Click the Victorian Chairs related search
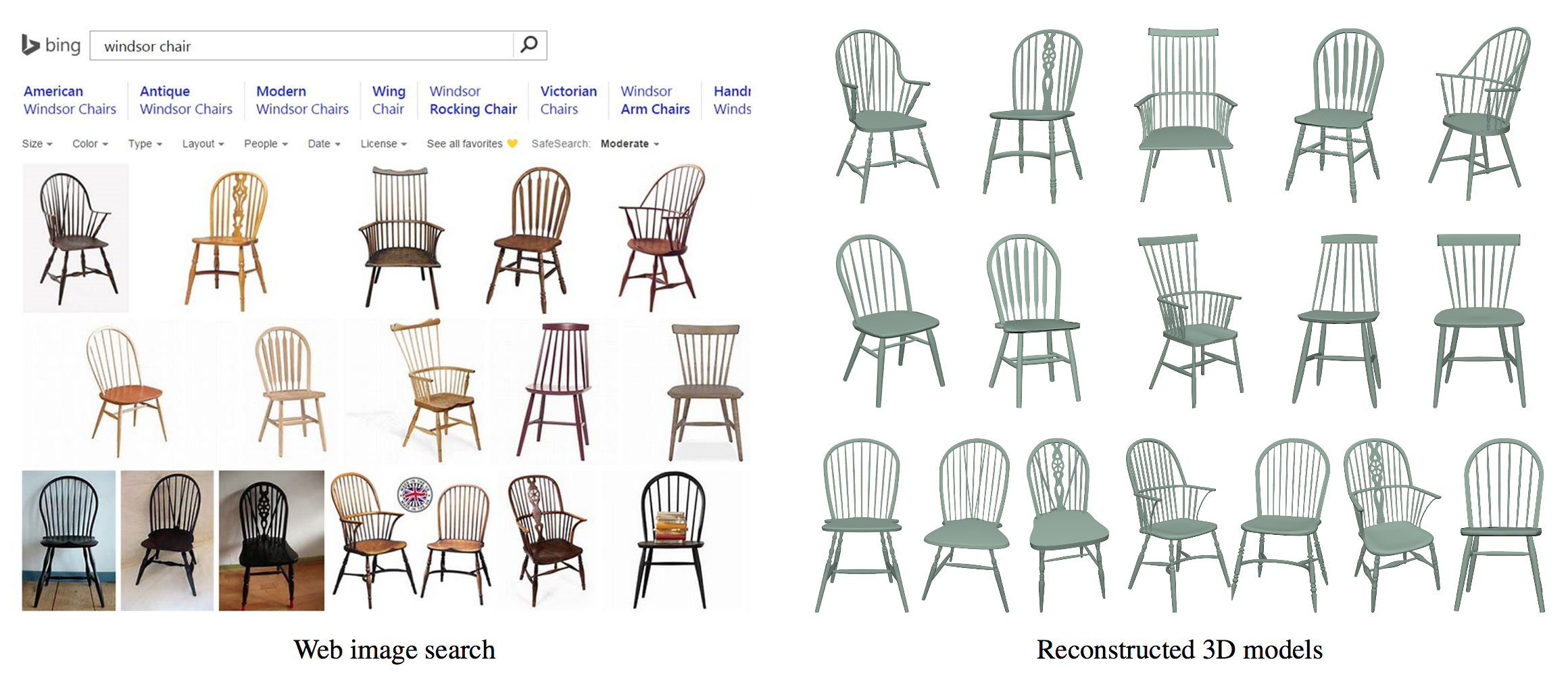1568x687 pixels. [568, 100]
